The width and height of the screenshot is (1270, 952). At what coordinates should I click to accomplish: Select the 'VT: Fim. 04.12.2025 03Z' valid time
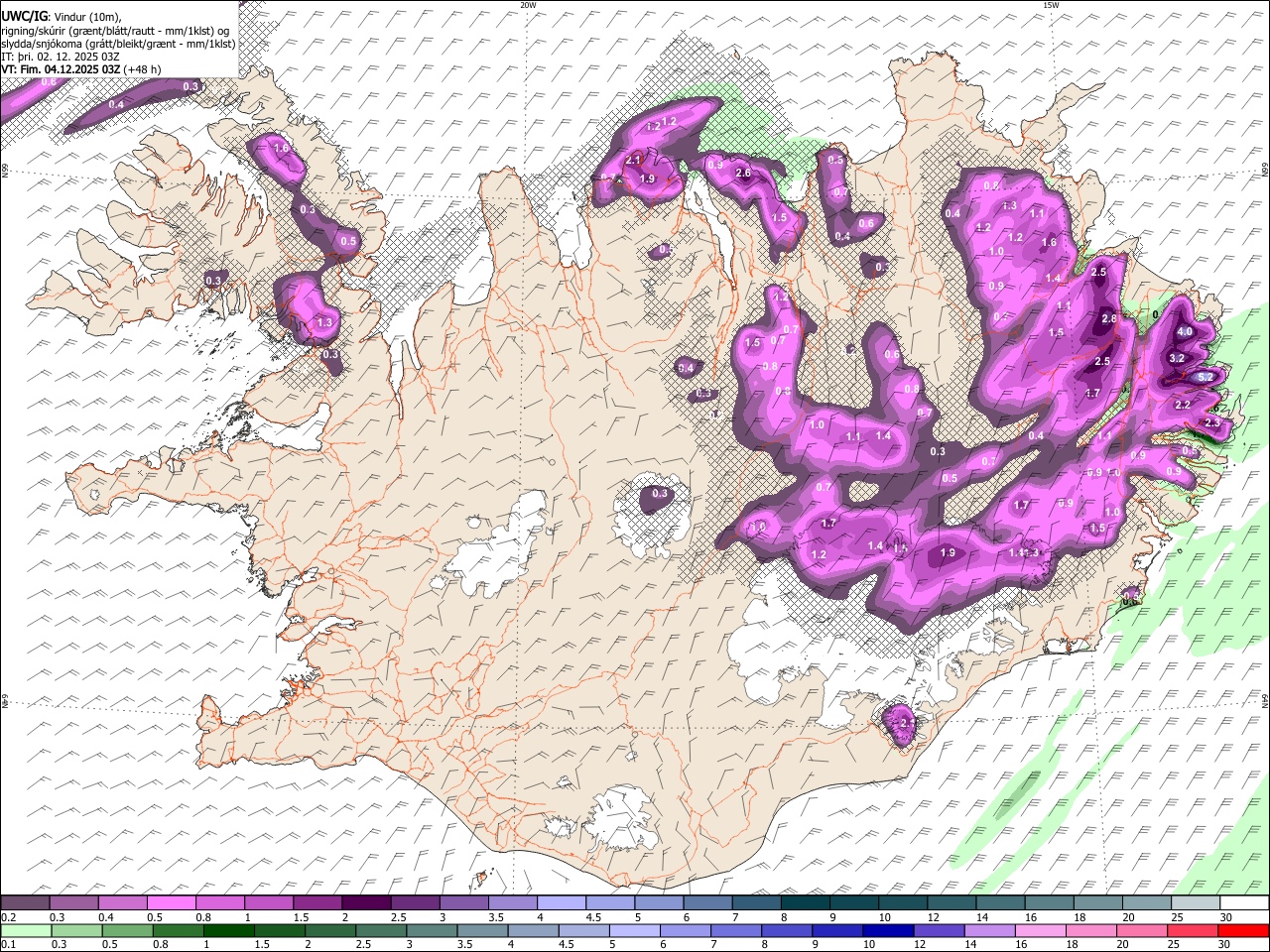(62, 69)
